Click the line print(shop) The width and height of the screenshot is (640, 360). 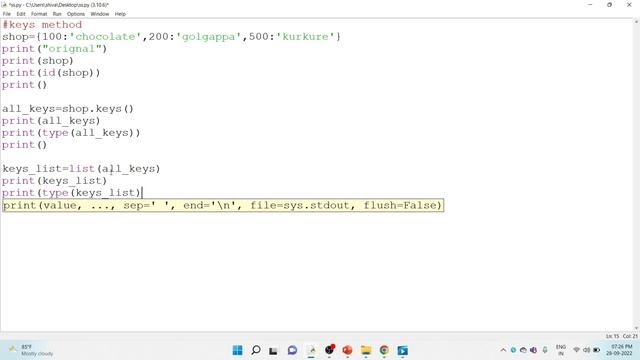click(38, 61)
